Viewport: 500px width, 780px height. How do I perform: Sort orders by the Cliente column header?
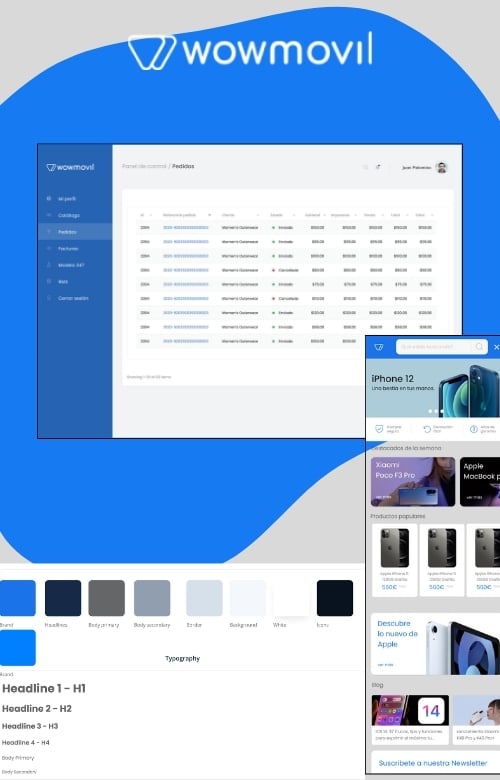pos(228,215)
